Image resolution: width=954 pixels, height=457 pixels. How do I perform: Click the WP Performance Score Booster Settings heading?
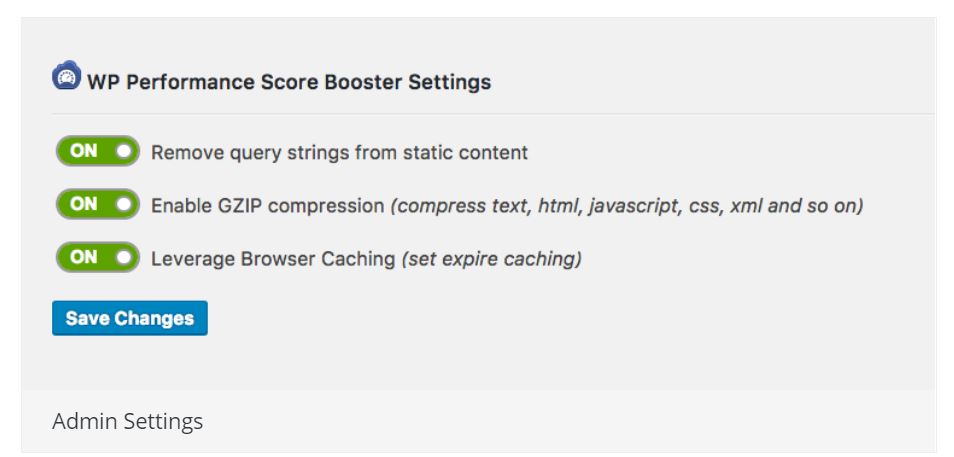pos(289,82)
